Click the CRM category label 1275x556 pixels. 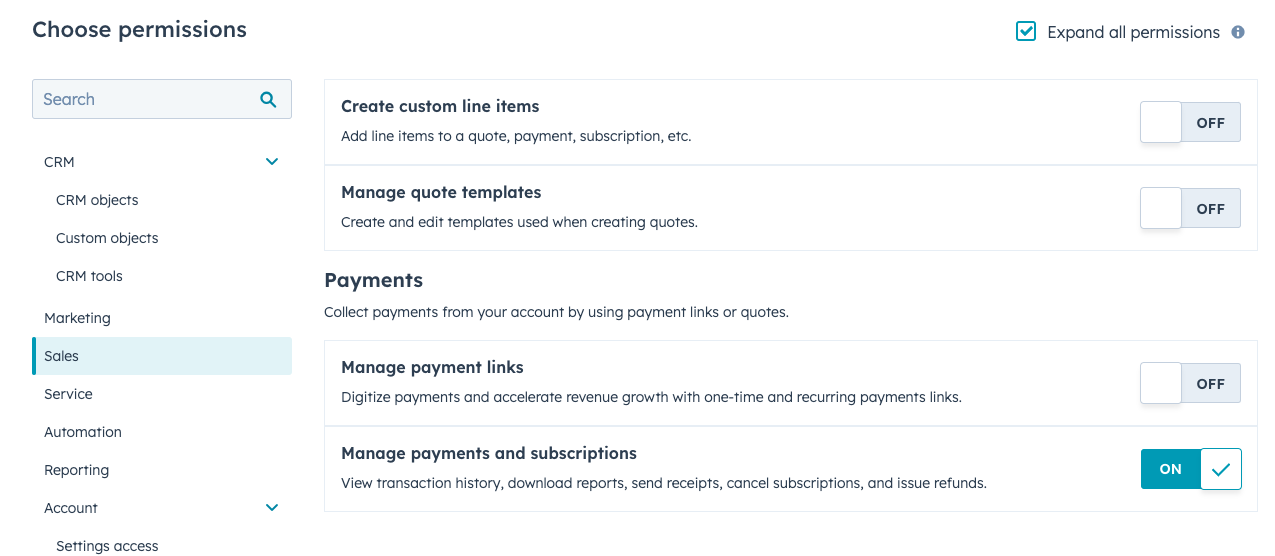tap(59, 162)
